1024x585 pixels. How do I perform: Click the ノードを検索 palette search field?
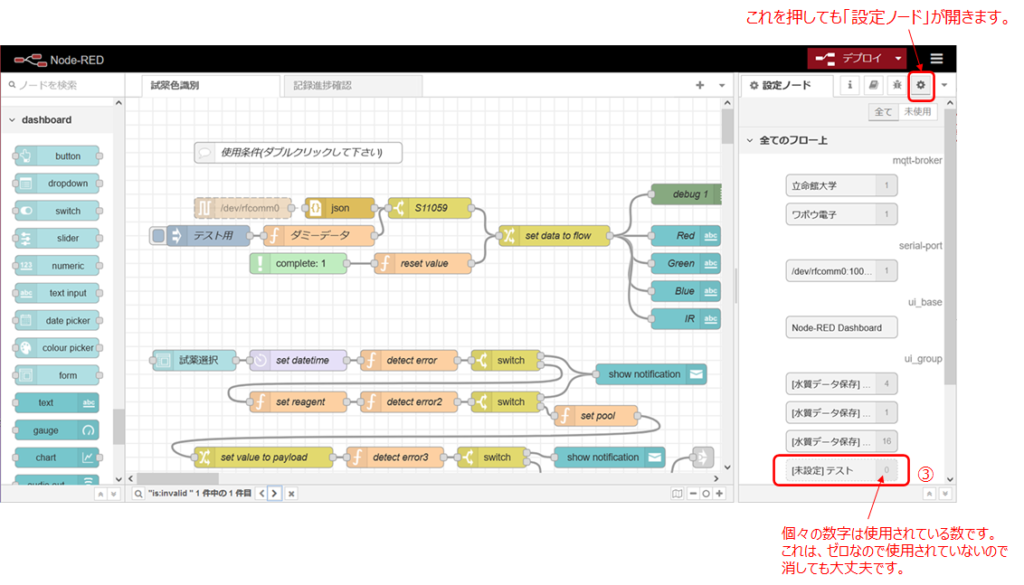[60, 86]
